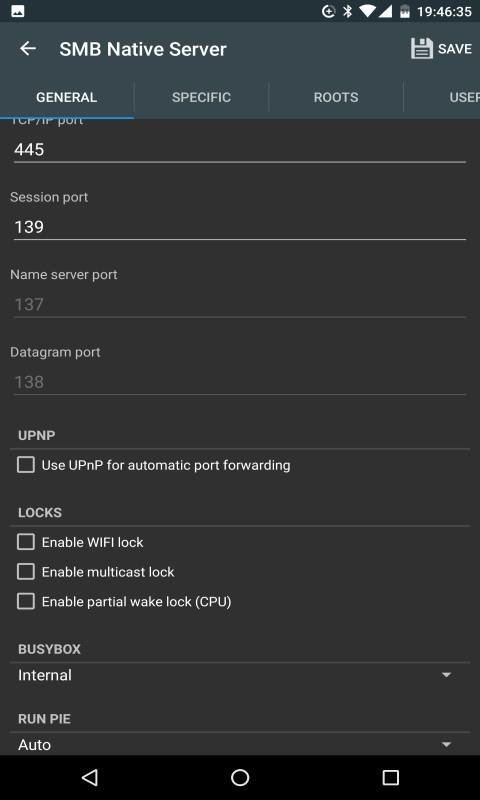The height and width of the screenshot is (800, 480).
Task: Tap the WiFi signal status icon
Action: [366, 11]
